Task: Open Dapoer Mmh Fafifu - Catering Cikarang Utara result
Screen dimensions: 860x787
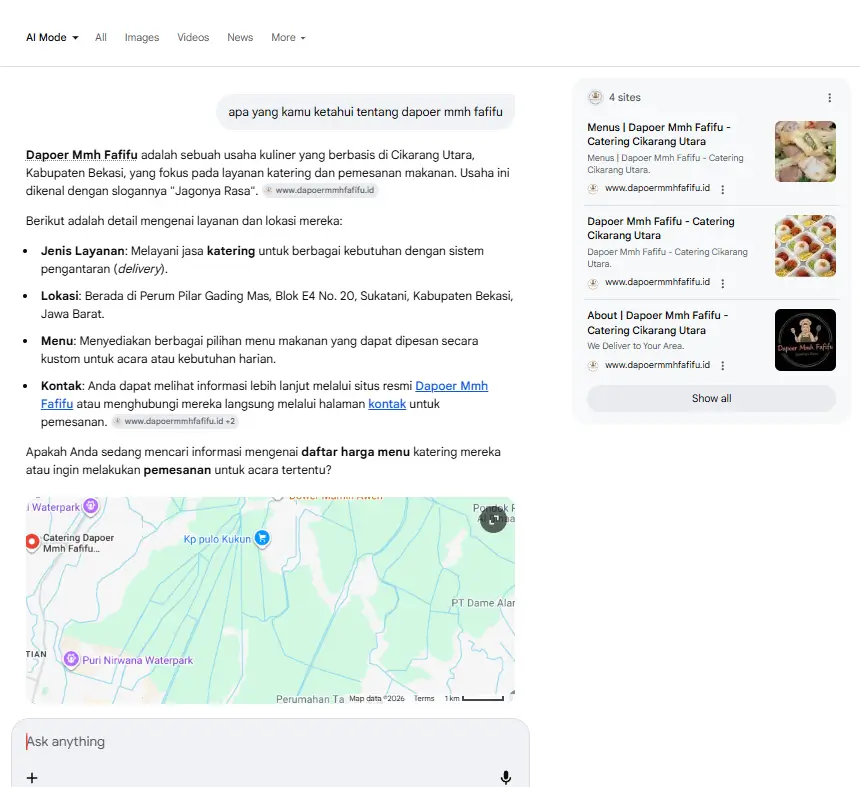Action: click(x=660, y=228)
